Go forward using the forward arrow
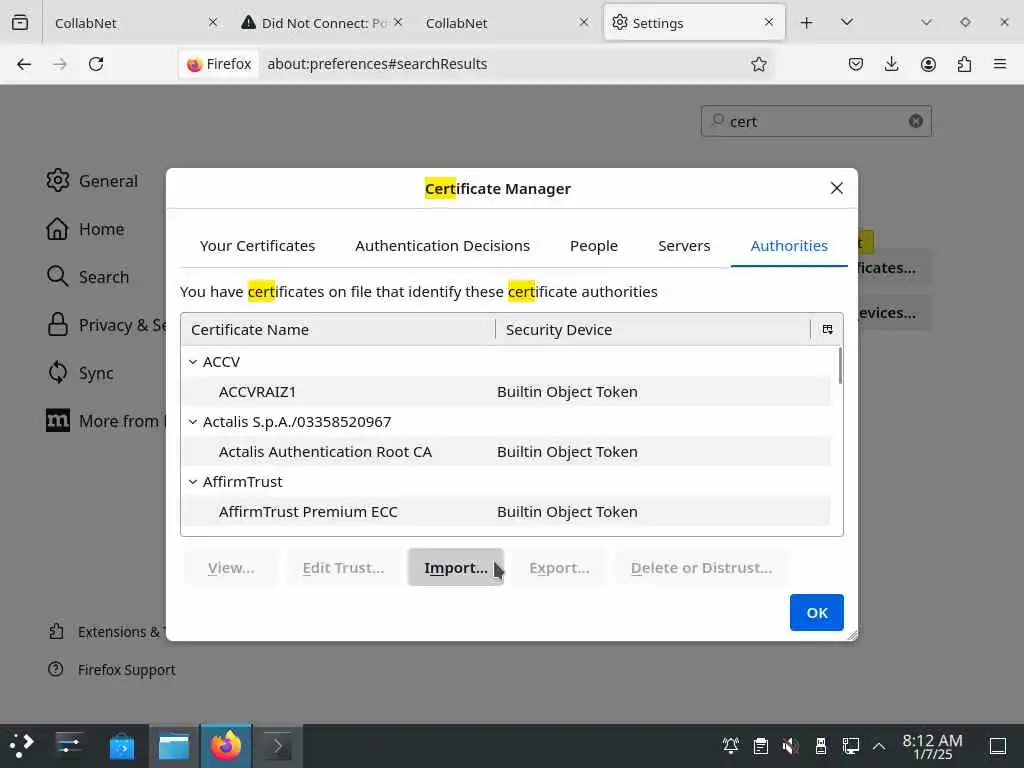This screenshot has width=1024, height=768. (x=60, y=64)
